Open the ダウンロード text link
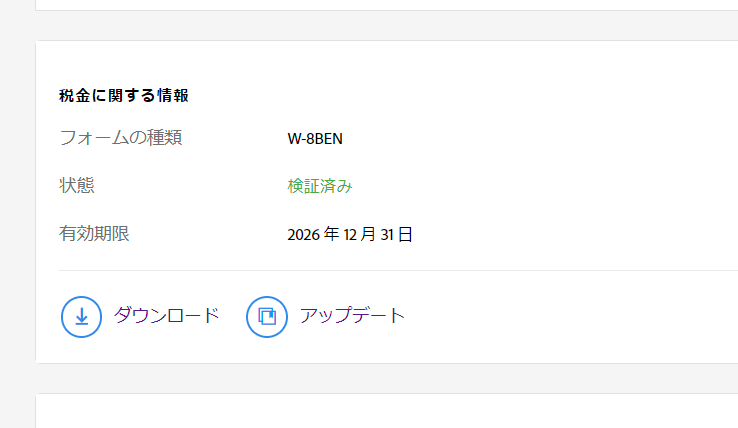 tap(166, 316)
